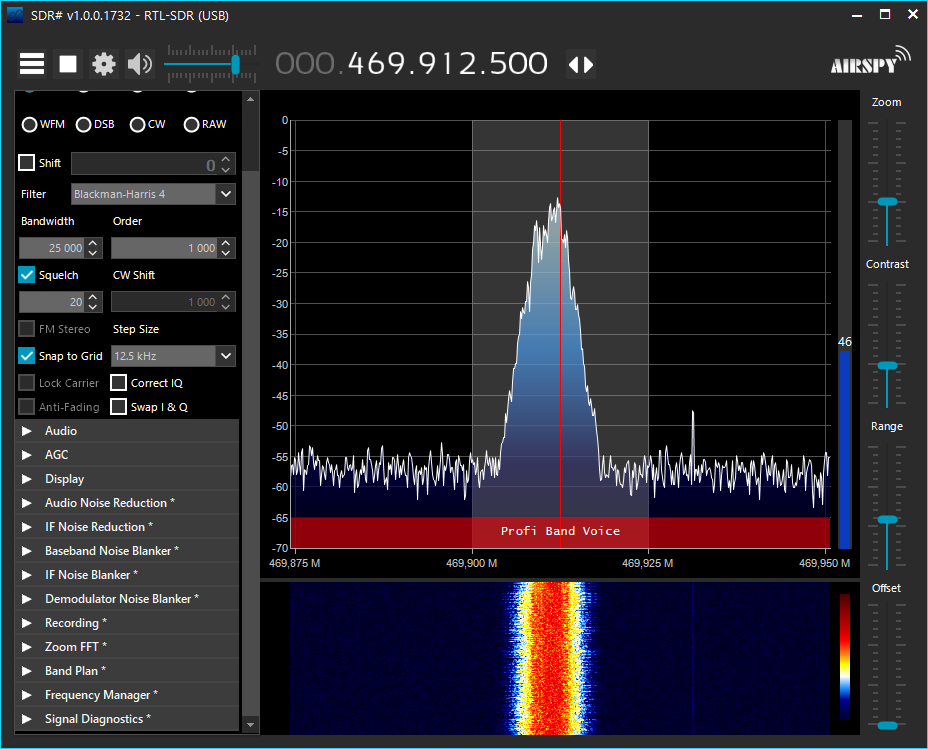The image size is (928, 749).
Task: Increase Bandwidth with up arrow
Action: coord(93,243)
